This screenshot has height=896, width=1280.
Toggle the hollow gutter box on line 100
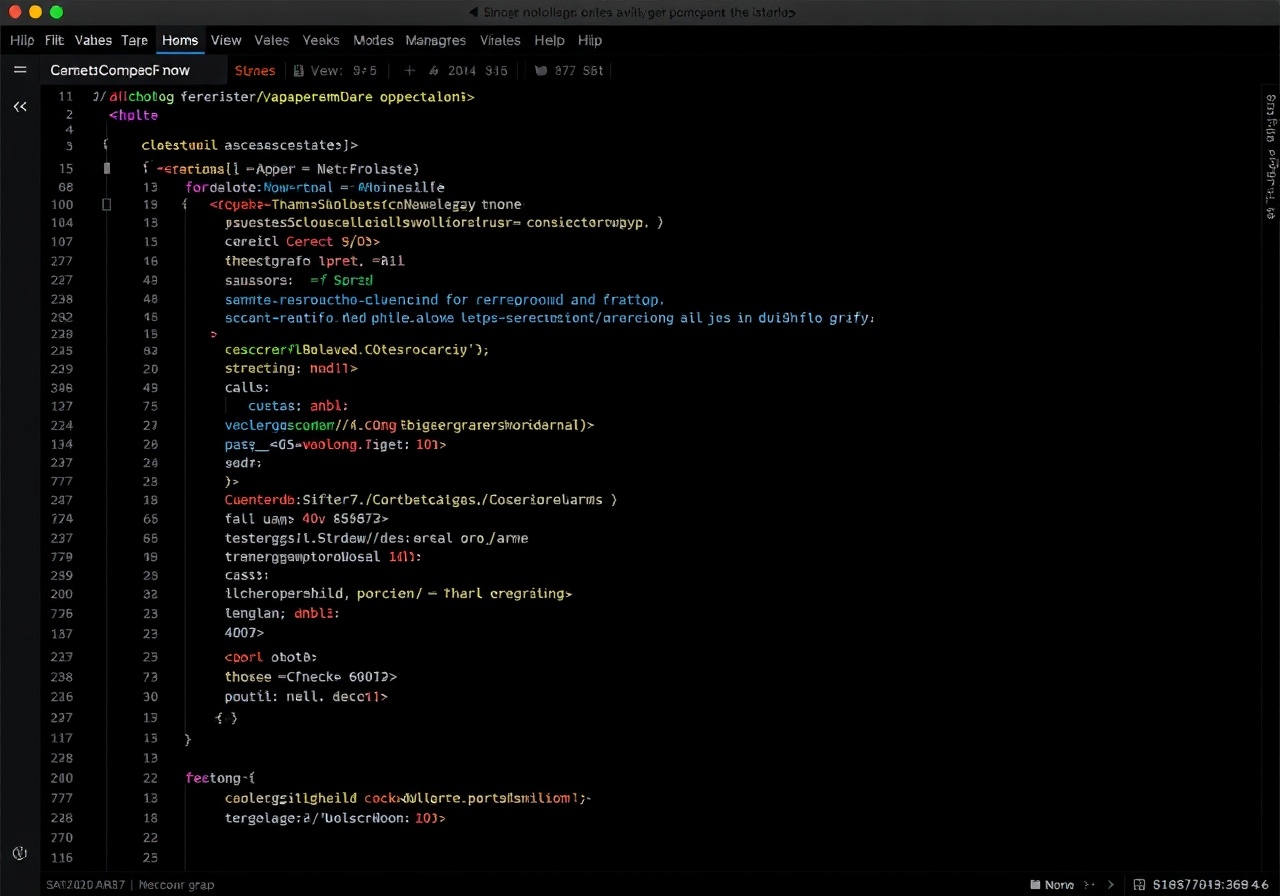[107, 204]
